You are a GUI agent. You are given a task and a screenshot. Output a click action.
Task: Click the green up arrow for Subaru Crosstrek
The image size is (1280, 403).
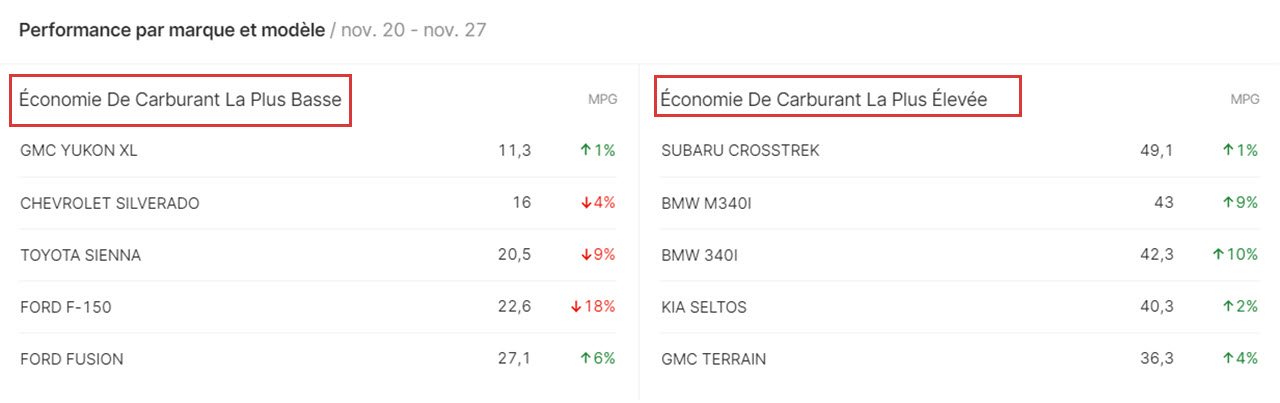1228,151
